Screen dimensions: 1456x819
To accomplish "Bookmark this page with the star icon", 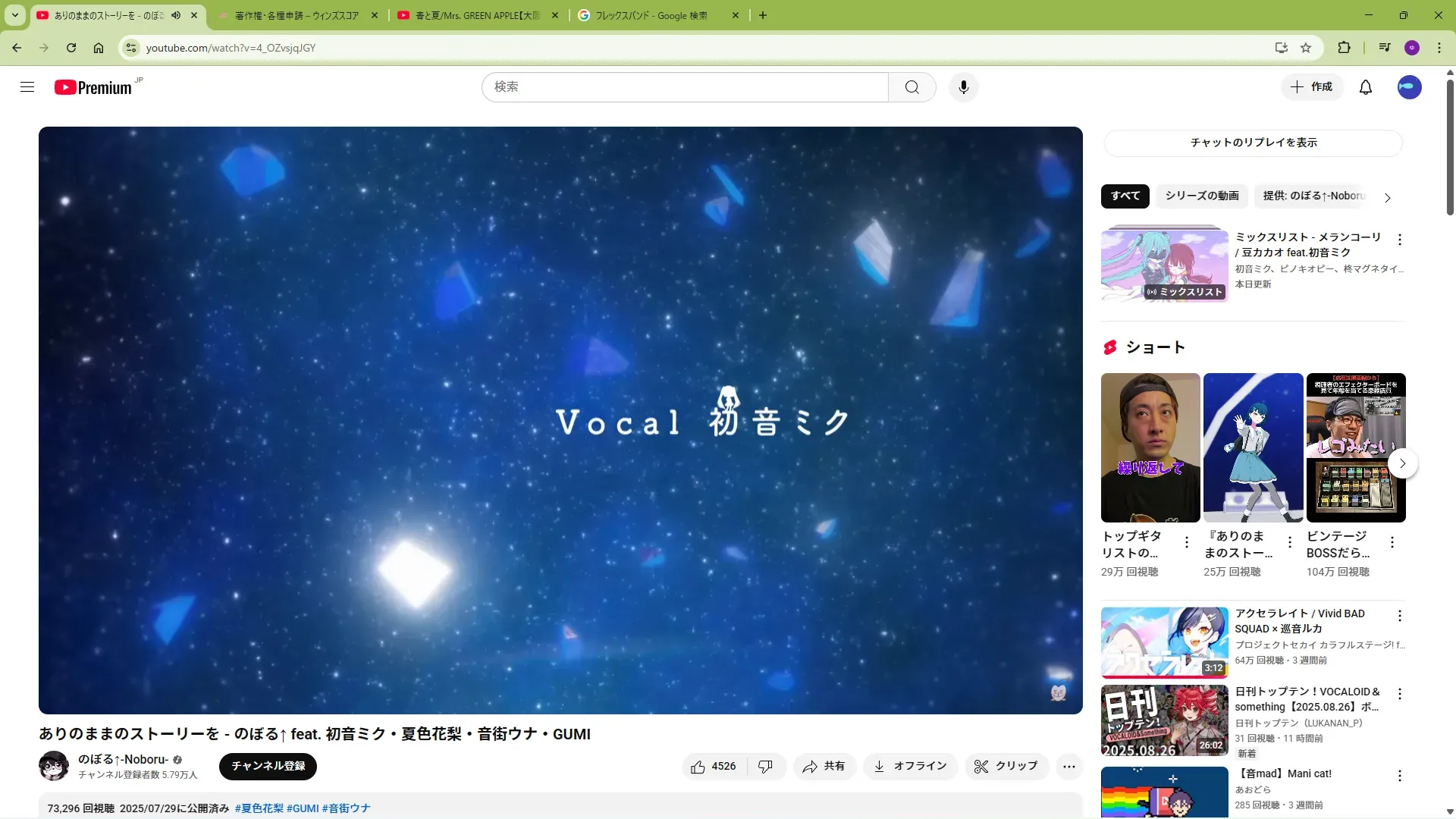I will 1306,48.
